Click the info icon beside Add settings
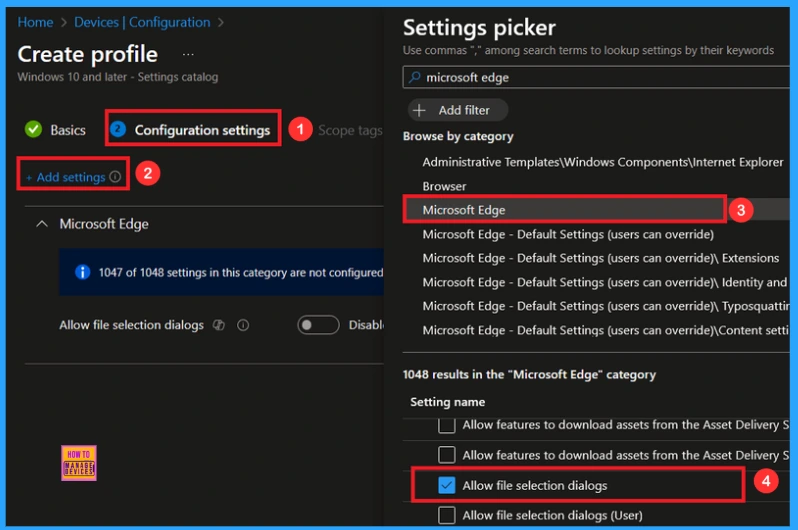 [116, 176]
